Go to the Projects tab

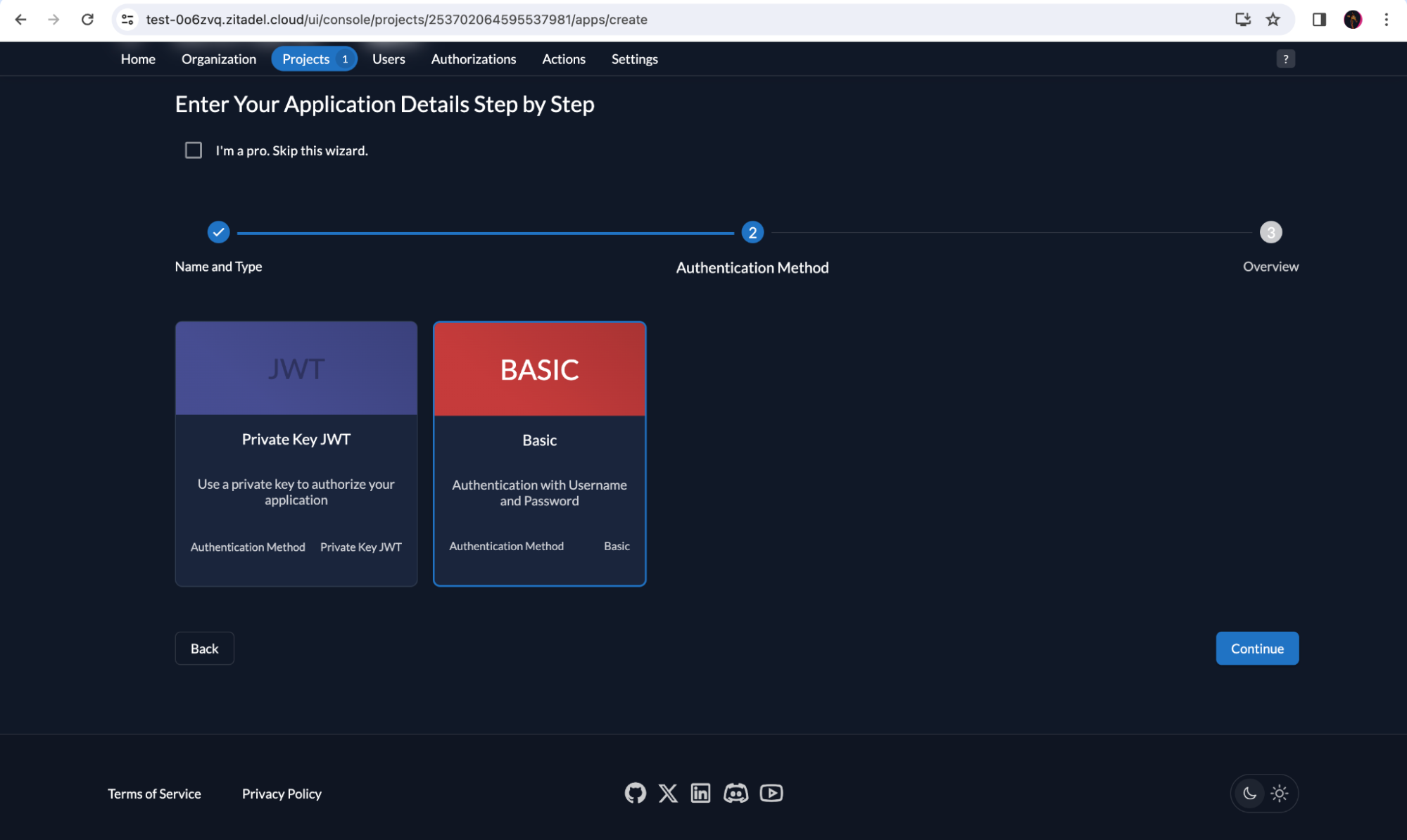[306, 59]
